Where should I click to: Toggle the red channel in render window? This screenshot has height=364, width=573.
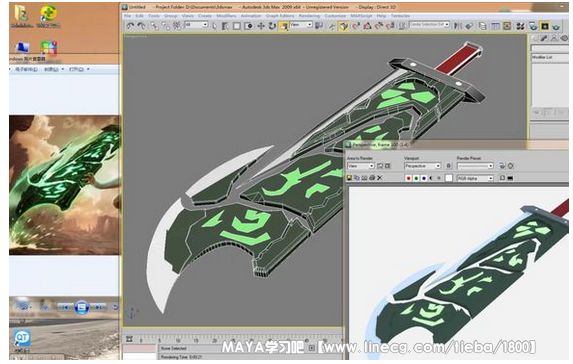click(x=409, y=178)
